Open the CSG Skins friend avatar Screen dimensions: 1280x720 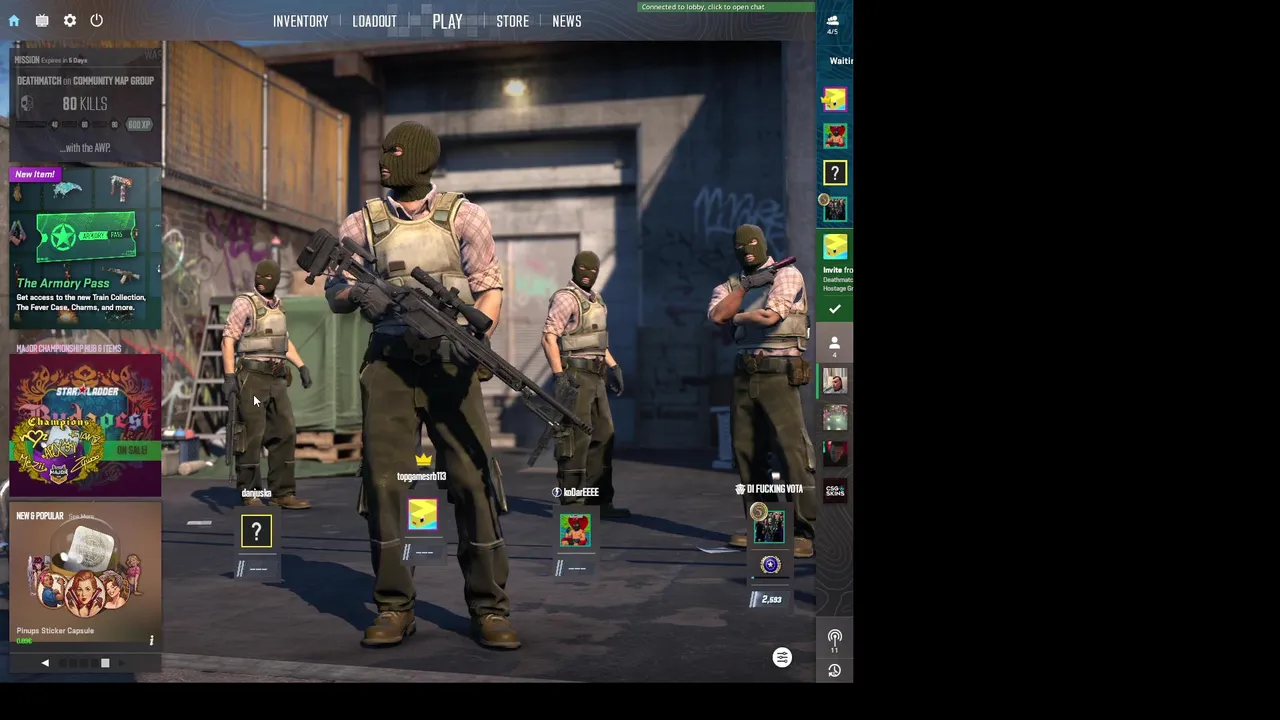[x=835, y=490]
